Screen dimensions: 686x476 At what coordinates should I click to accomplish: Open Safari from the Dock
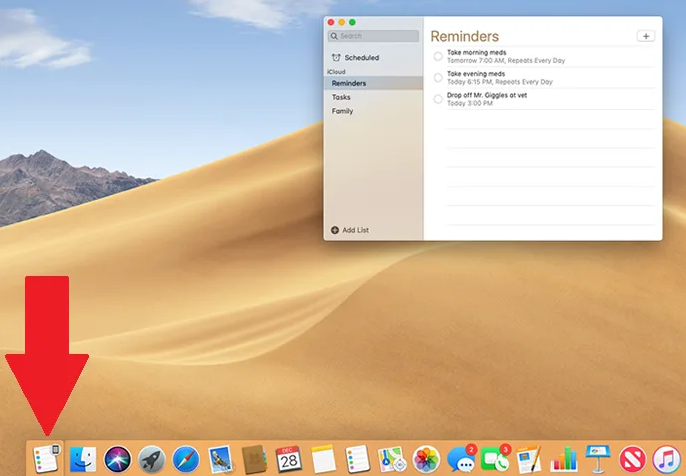pyautogui.click(x=186, y=459)
